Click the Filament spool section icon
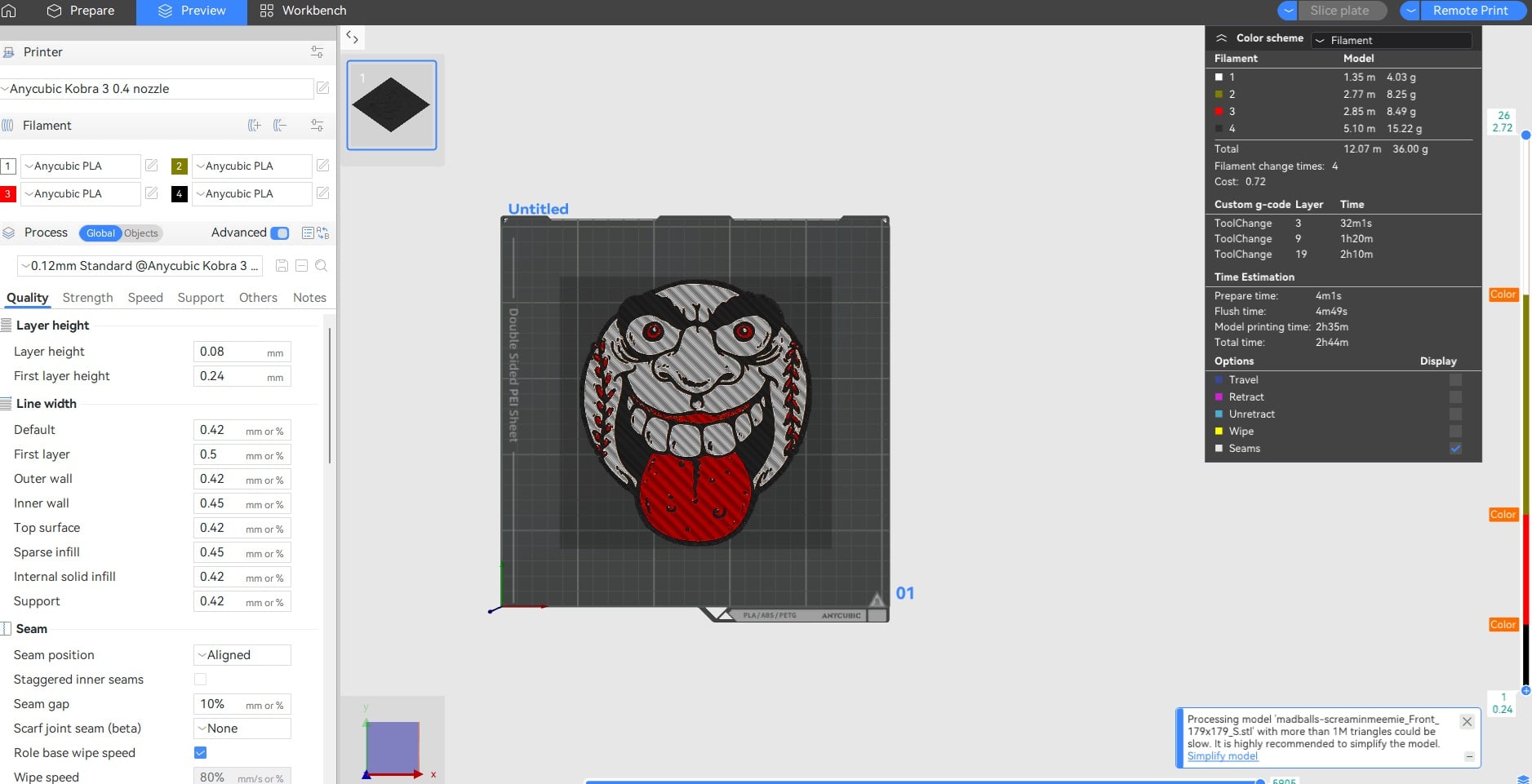This screenshot has width=1532, height=784. (x=8, y=126)
